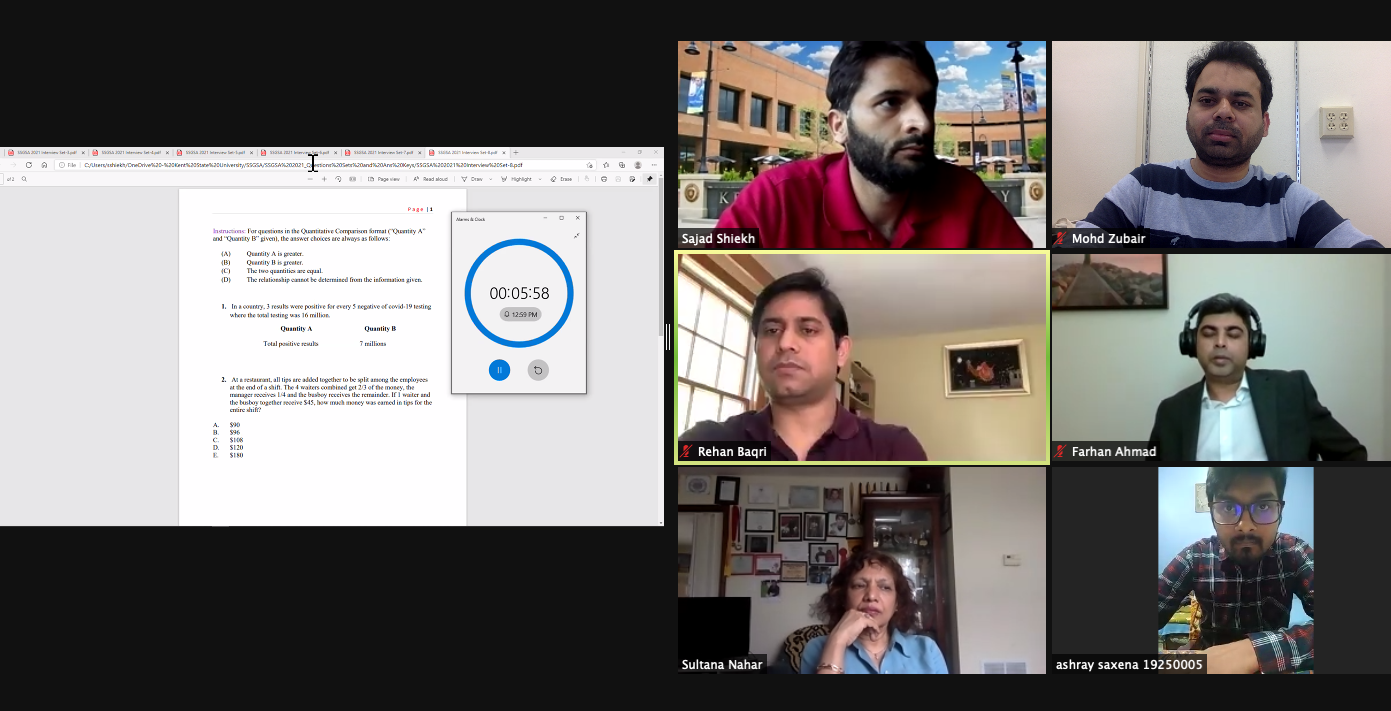Viewport: 1391px width, 711px height.
Task: Open the Highlight color dropdown arrow
Action: tap(540, 179)
